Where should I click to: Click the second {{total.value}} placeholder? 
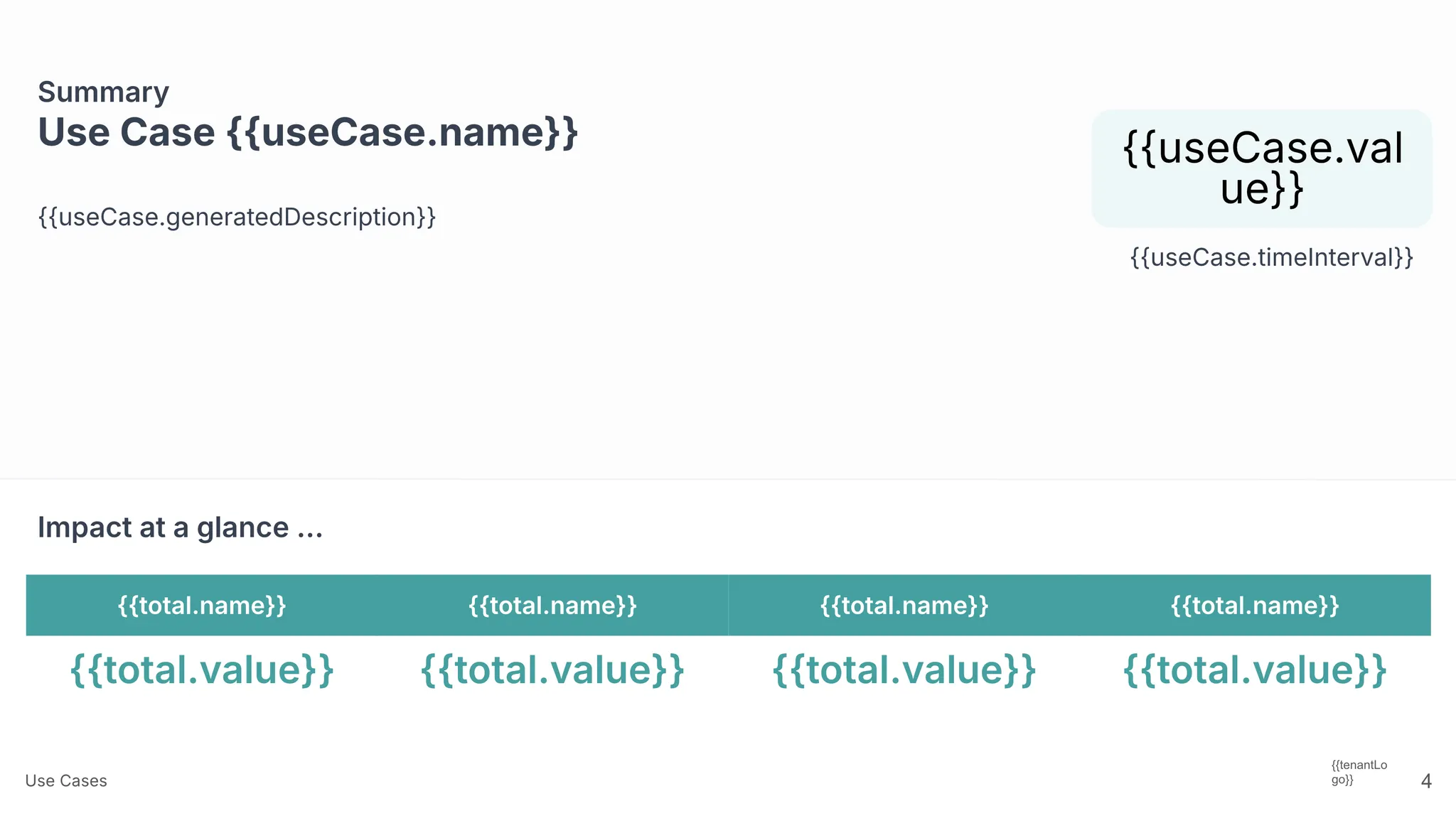coord(552,670)
